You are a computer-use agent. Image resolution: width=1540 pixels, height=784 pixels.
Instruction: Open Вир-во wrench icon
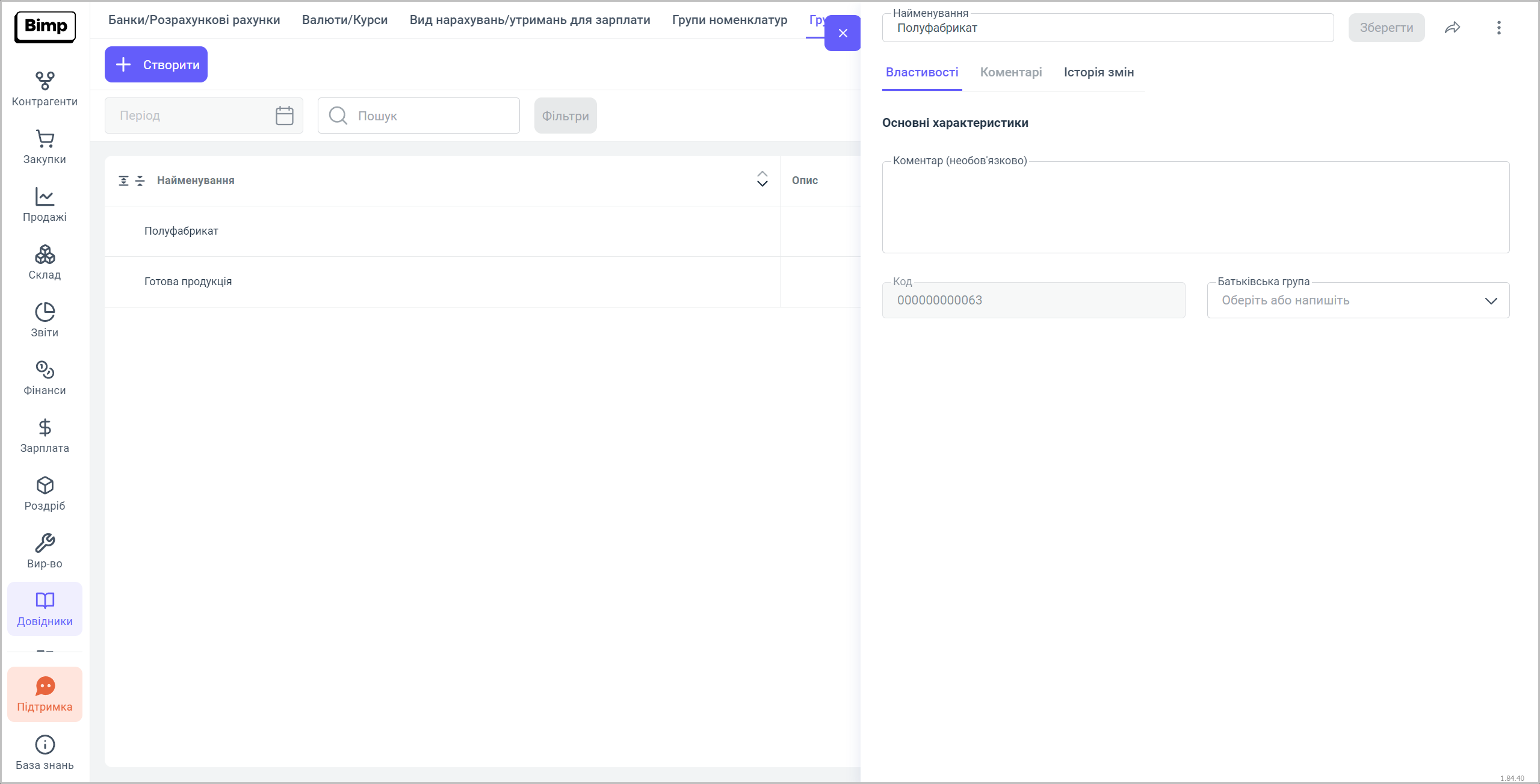pos(45,543)
